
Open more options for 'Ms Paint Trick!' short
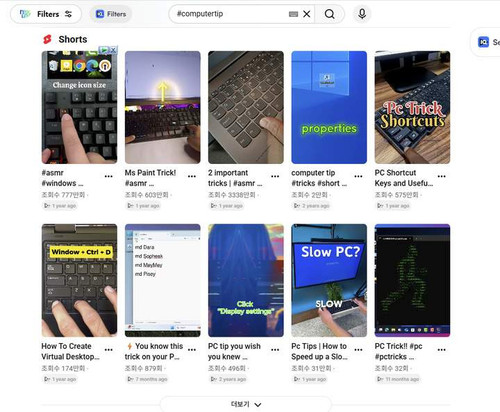point(192,176)
